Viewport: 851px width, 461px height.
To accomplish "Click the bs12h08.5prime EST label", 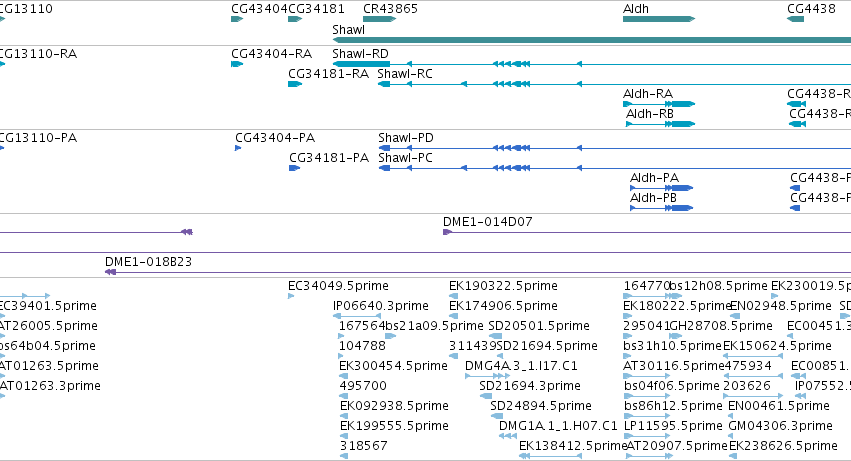I will [719, 286].
